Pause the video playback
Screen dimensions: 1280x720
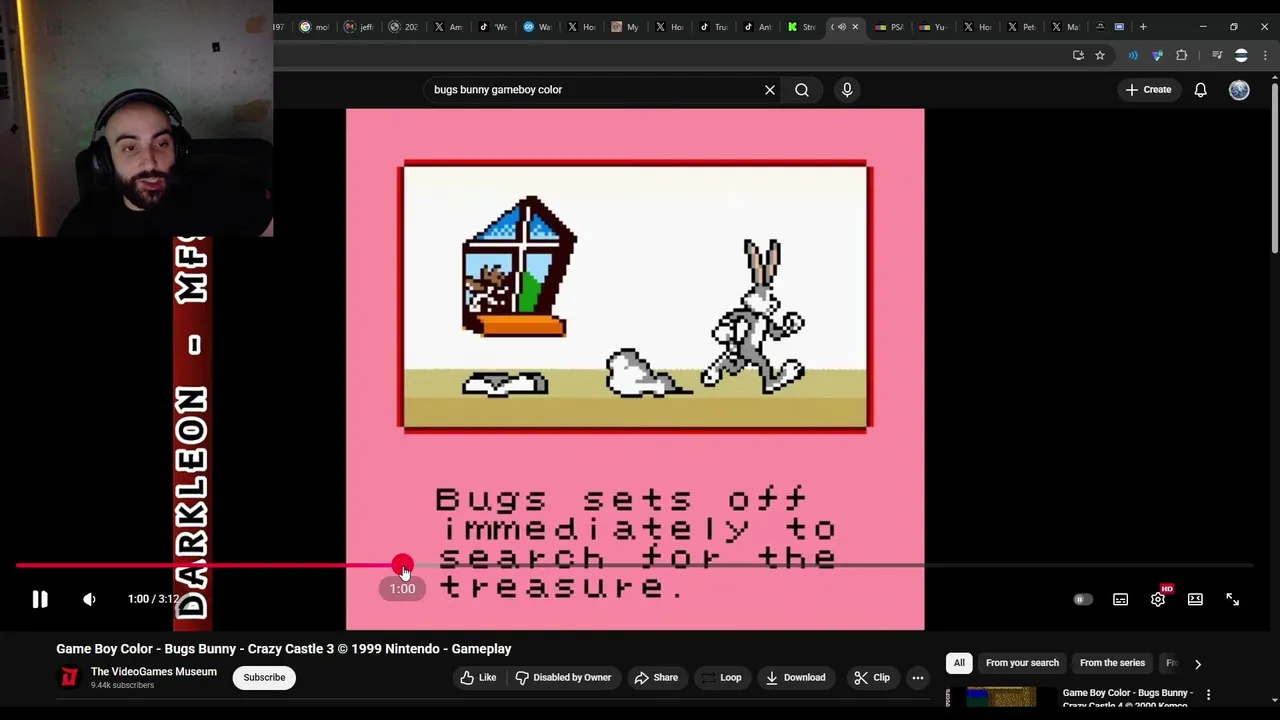point(39,599)
